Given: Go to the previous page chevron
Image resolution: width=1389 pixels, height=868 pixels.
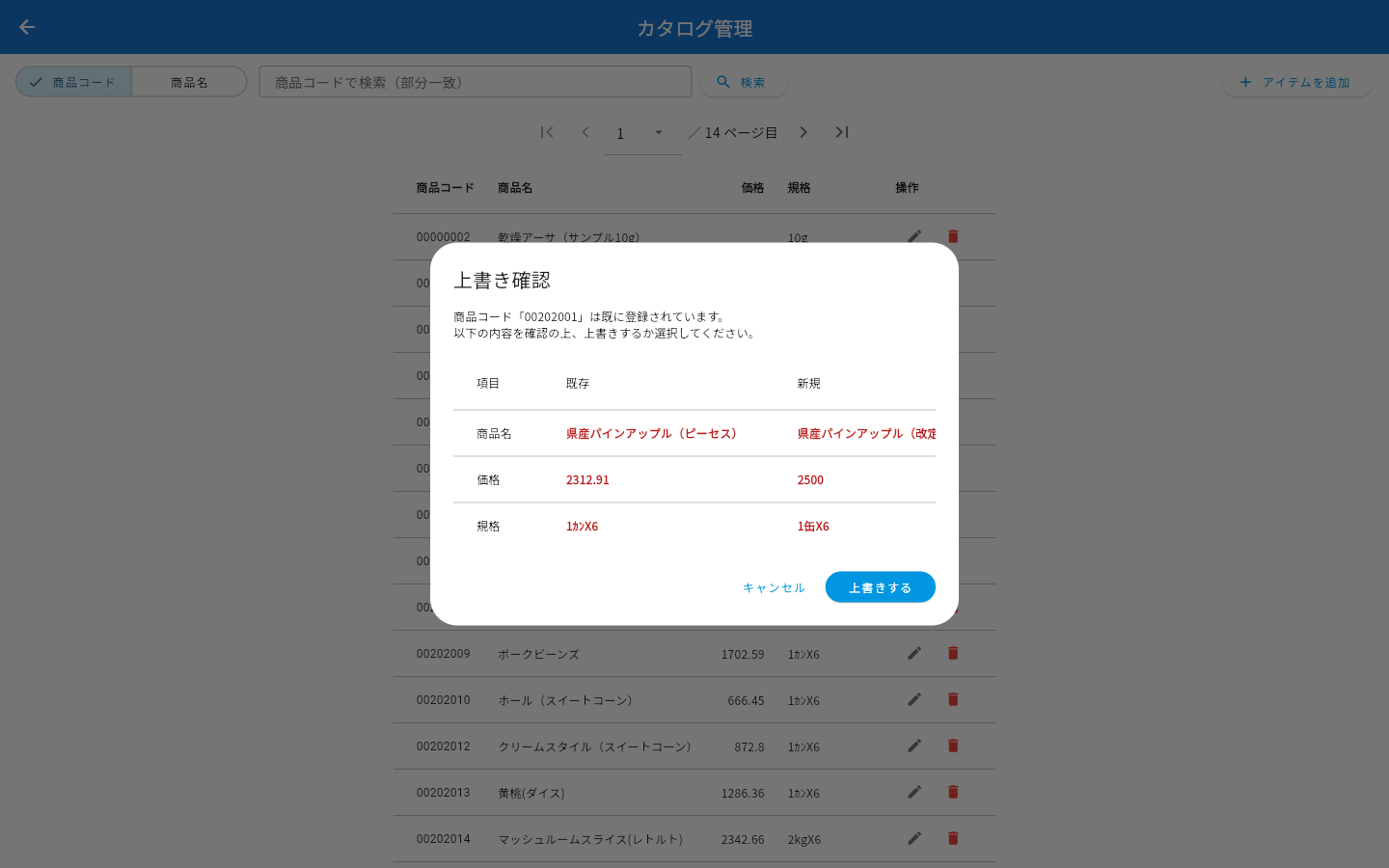Looking at the screenshot, I should point(586,132).
